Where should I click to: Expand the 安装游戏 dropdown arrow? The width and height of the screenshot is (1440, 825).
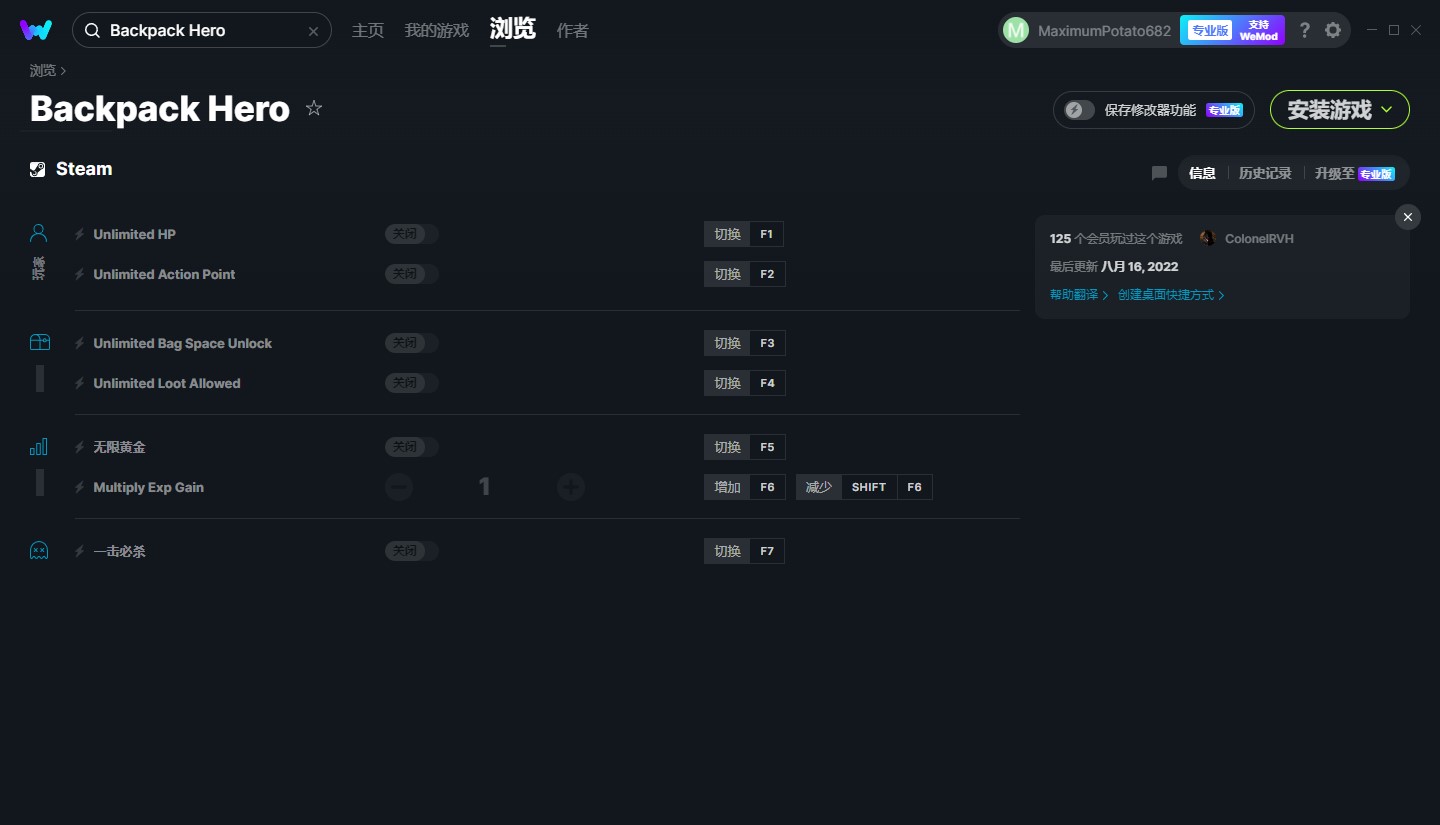coord(1387,110)
